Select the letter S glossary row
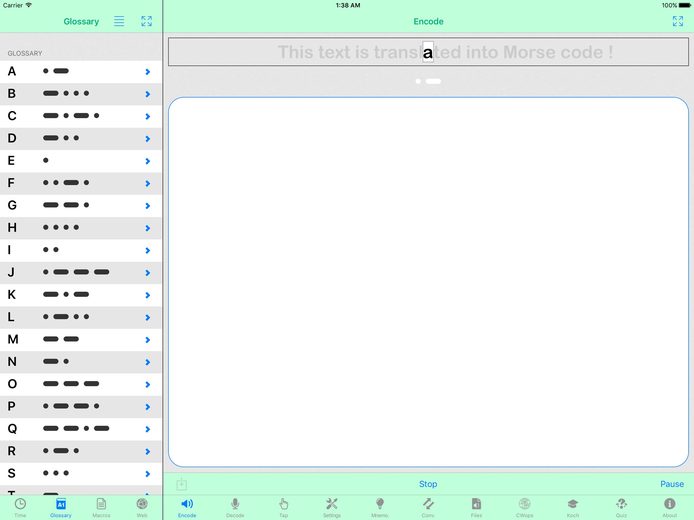 pos(81,473)
